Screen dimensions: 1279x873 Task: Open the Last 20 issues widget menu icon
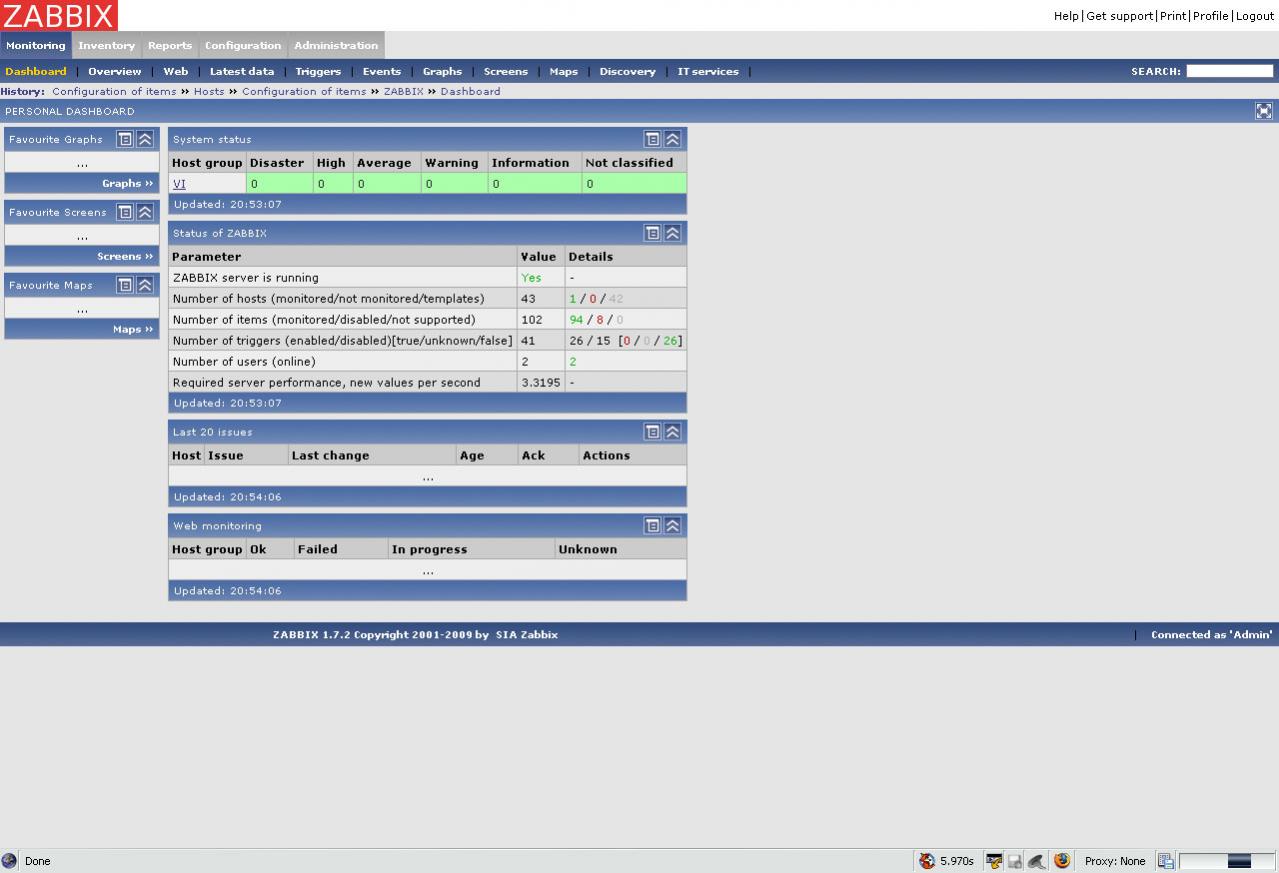[x=652, y=432]
